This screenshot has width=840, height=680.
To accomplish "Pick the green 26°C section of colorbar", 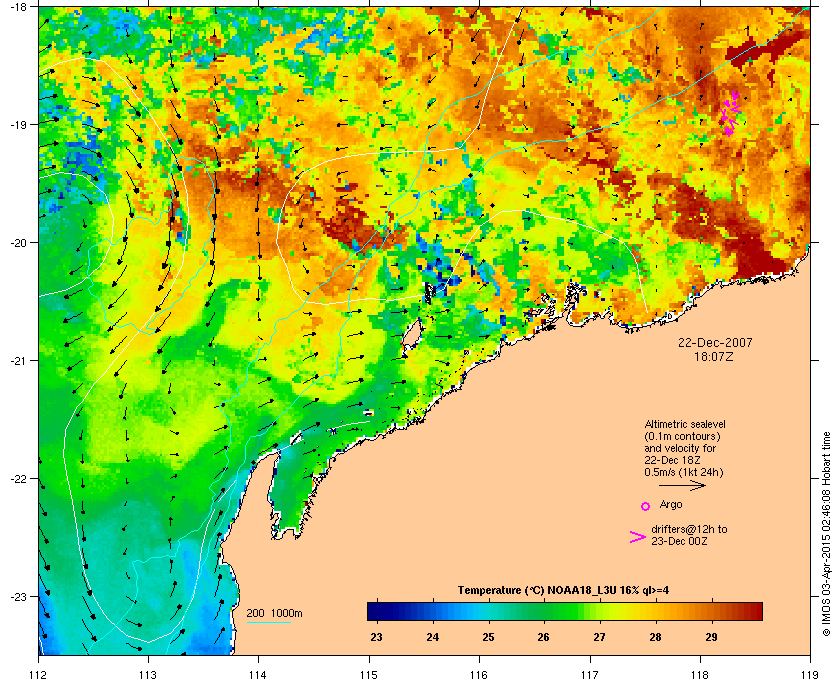I will (x=544, y=611).
